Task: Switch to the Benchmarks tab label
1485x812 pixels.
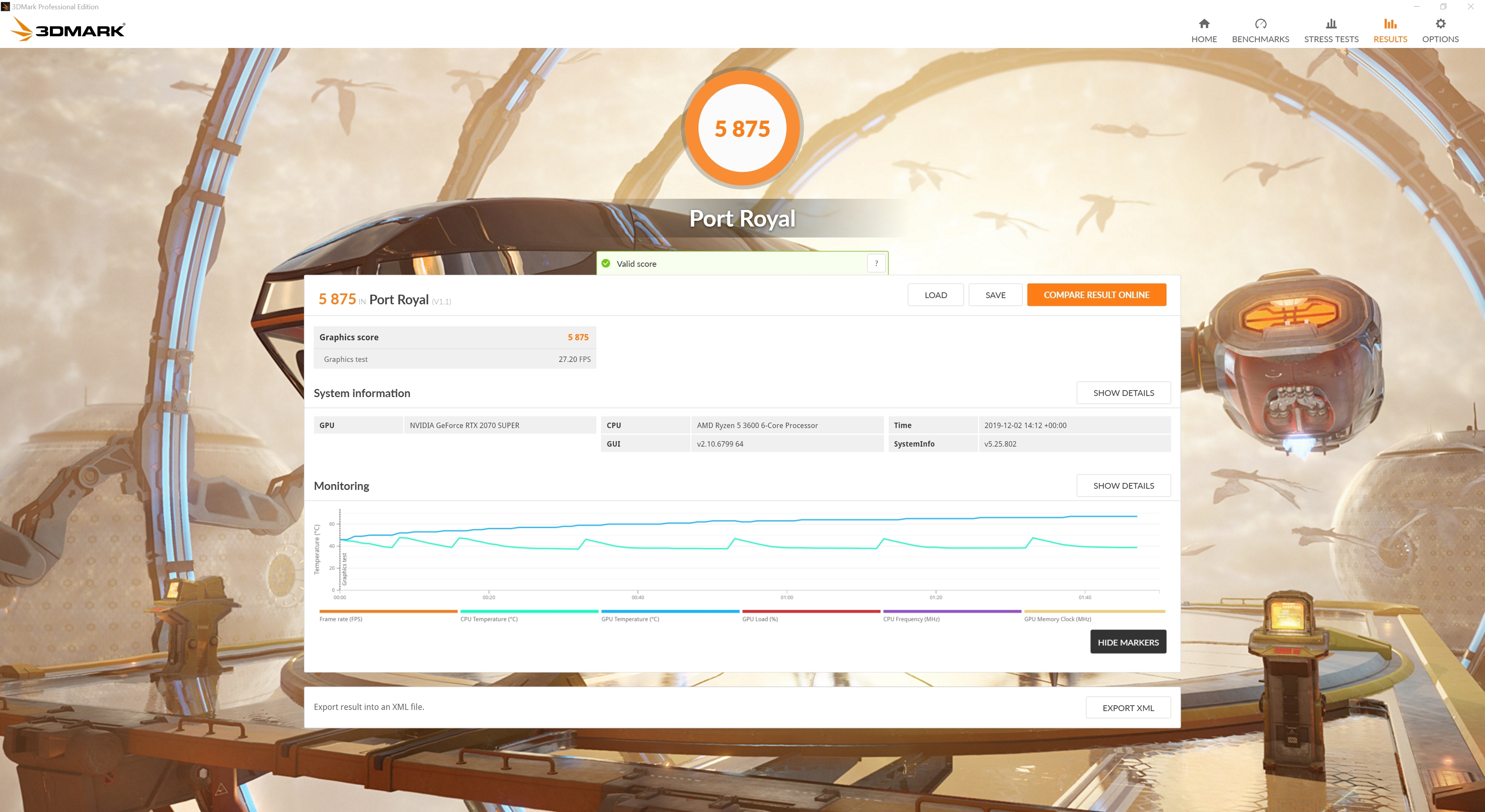Action: coord(1260,39)
